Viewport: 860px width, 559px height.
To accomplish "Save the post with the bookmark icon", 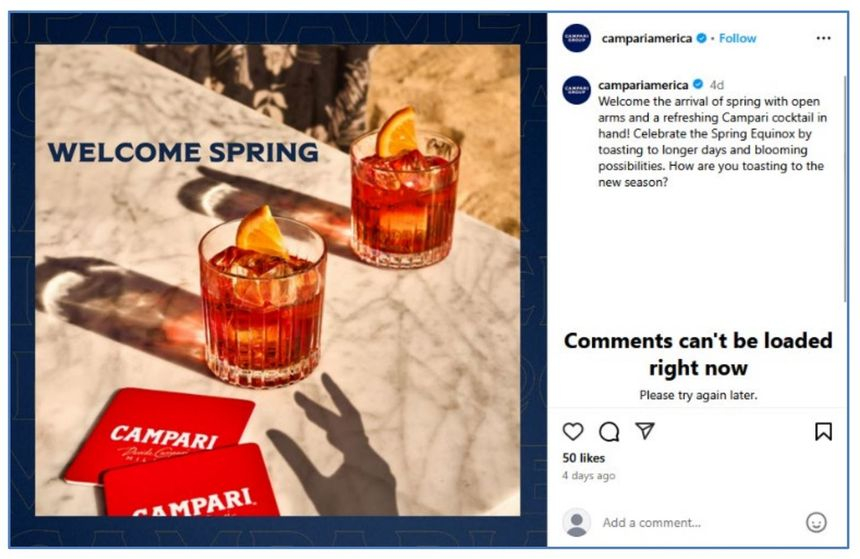I will [x=823, y=431].
